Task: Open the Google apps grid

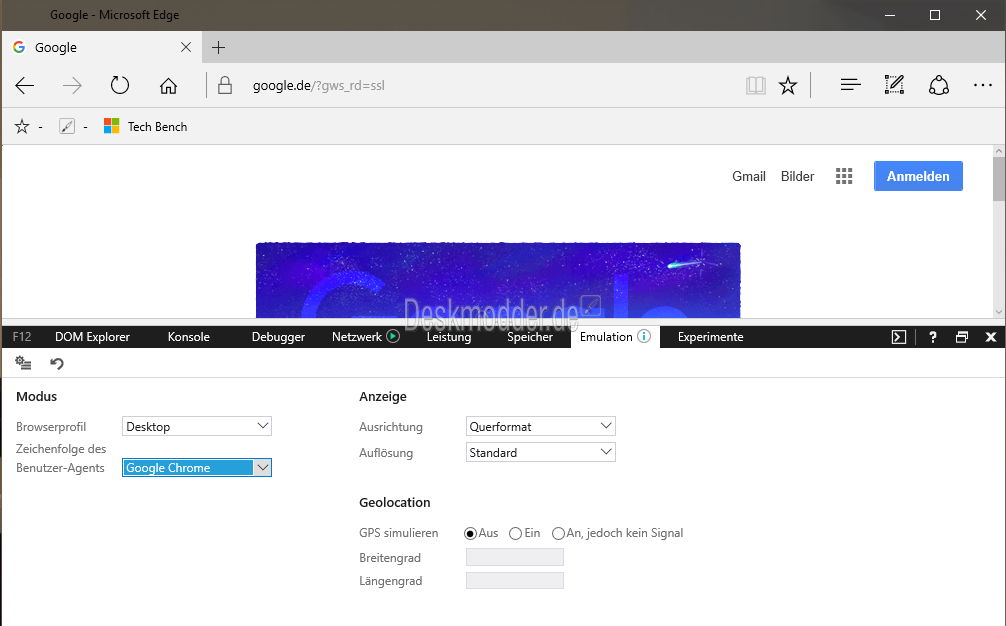Action: point(844,176)
